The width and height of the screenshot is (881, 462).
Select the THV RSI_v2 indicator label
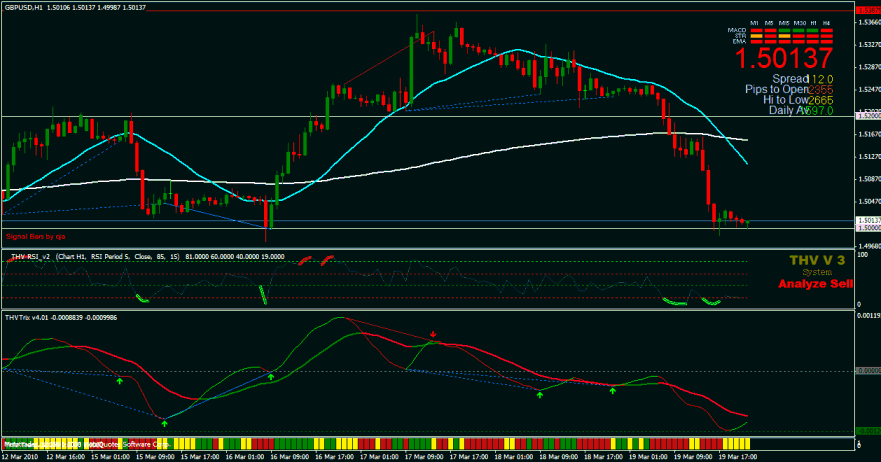(x=35, y=256)
